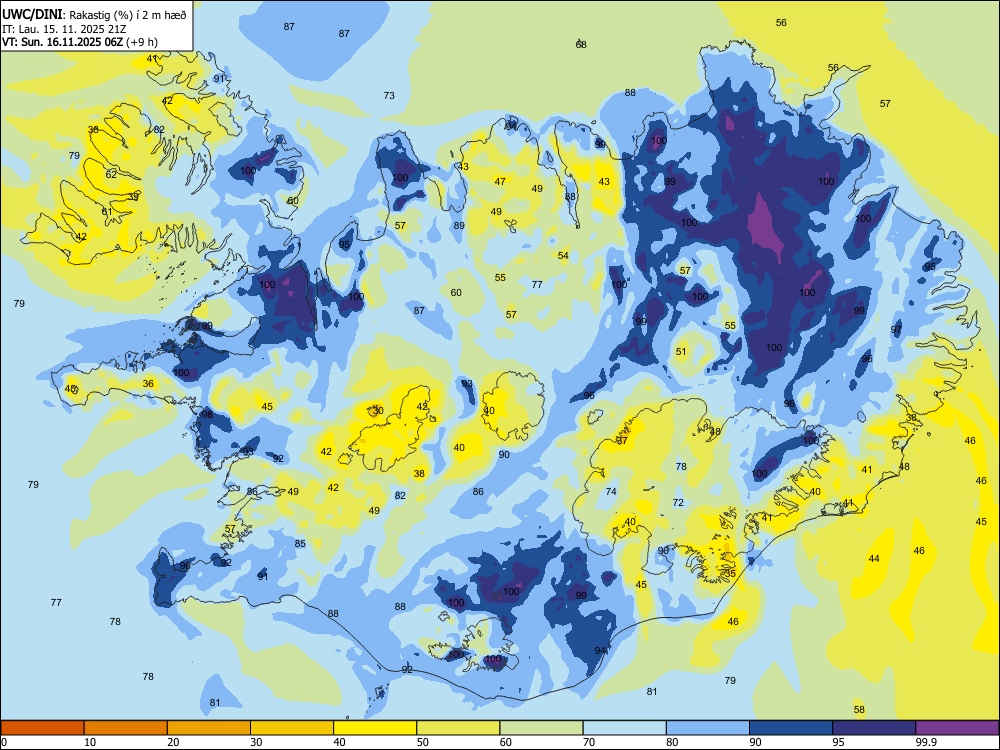
Task: Select the humidity value '51' on the map
Action: click(681, 351)
